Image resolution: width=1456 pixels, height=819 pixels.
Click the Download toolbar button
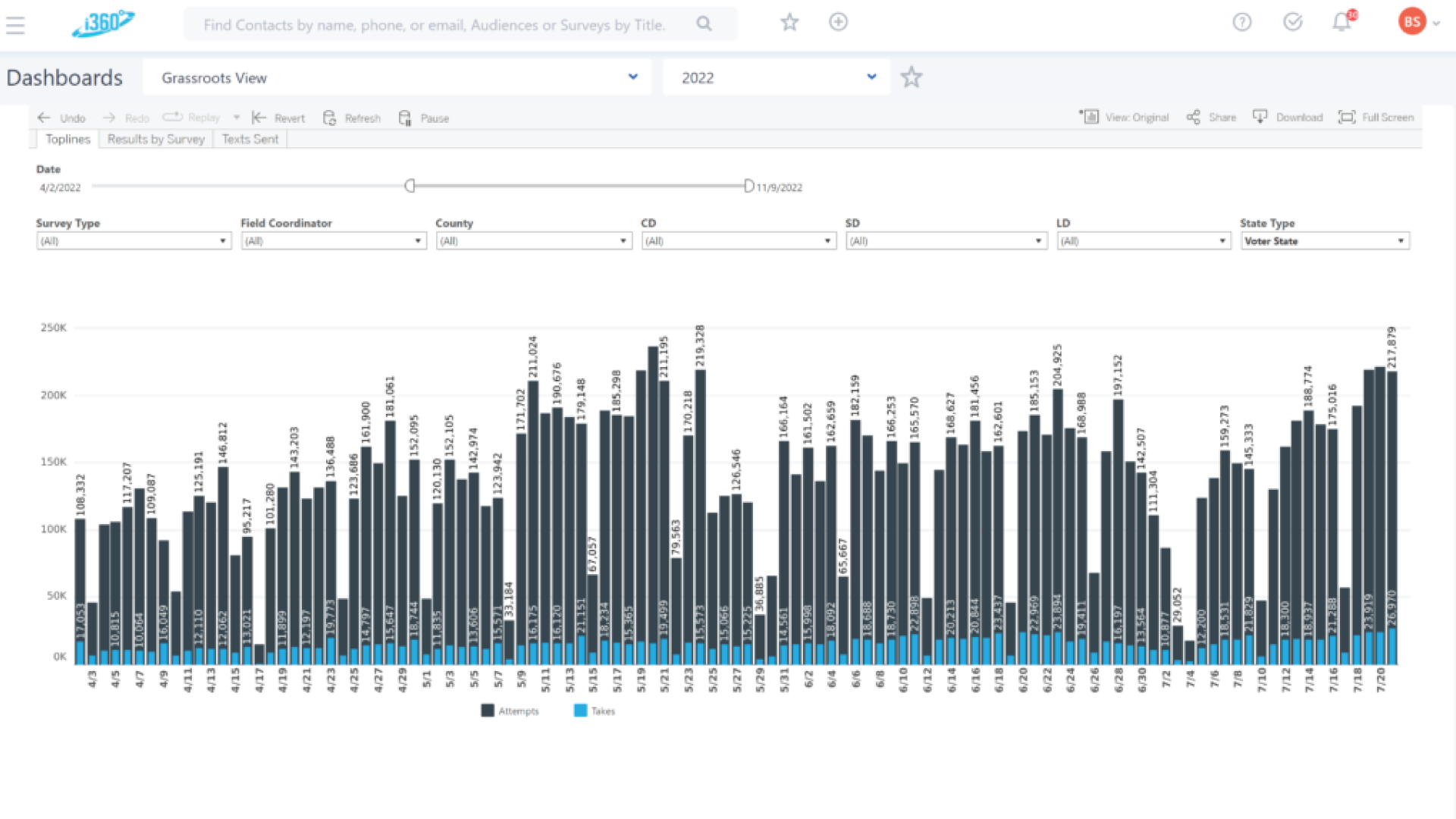coord(1288,118)
